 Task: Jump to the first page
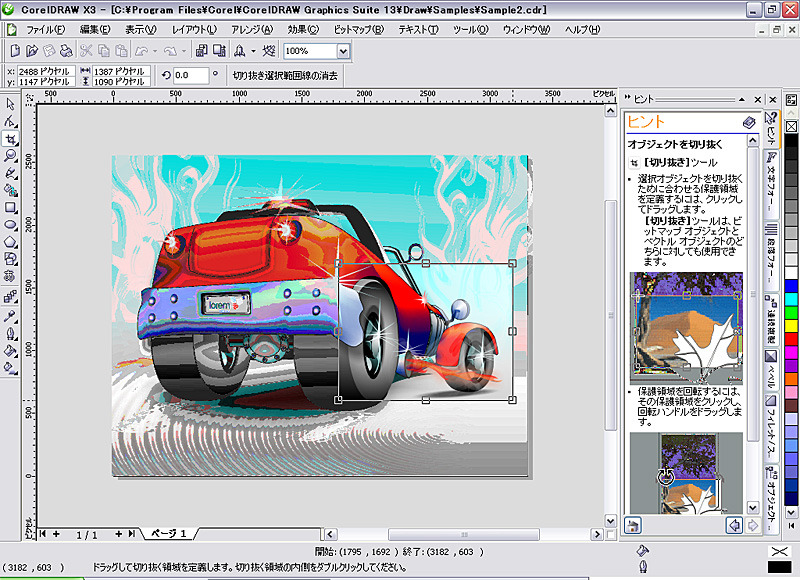tap(43, 534)
